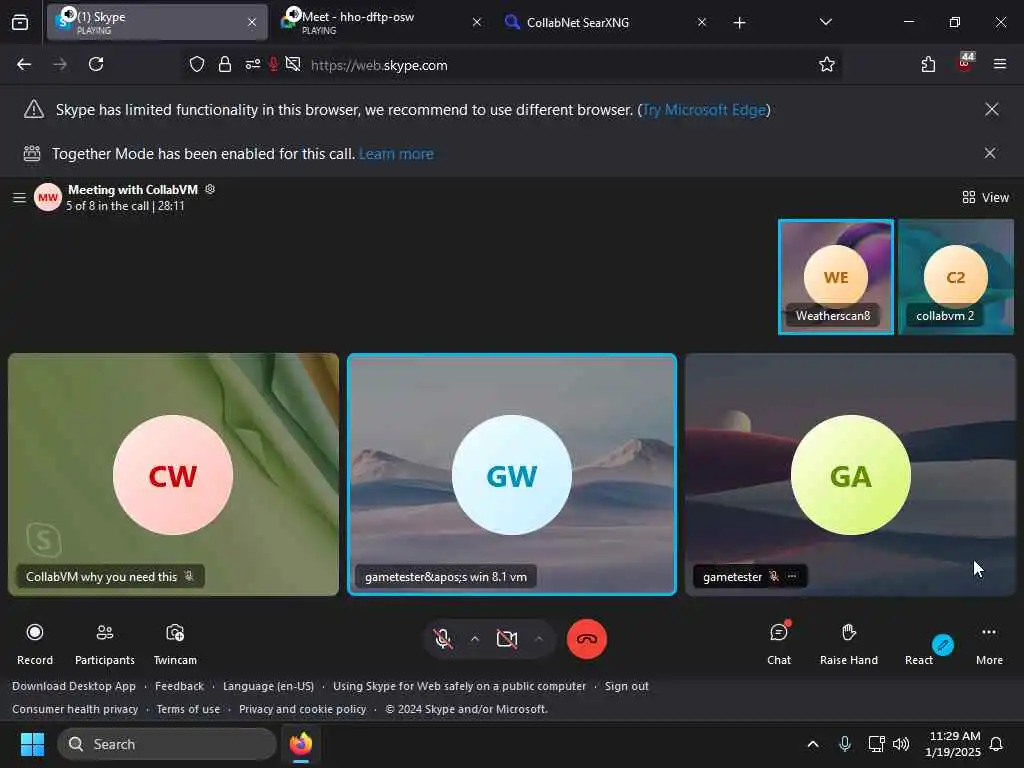Reload the current page
Screen dimensions: 1024x768
coord(96,64)
